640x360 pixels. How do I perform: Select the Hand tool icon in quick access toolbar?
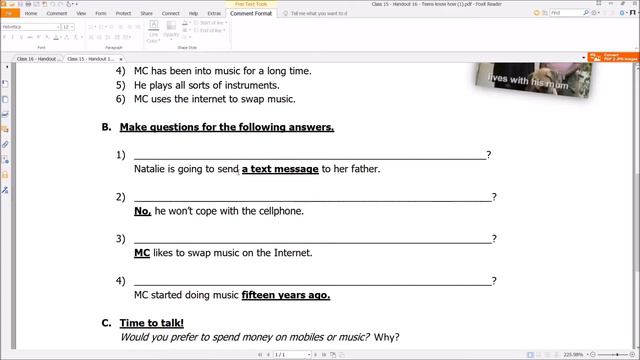coord(69,4)
